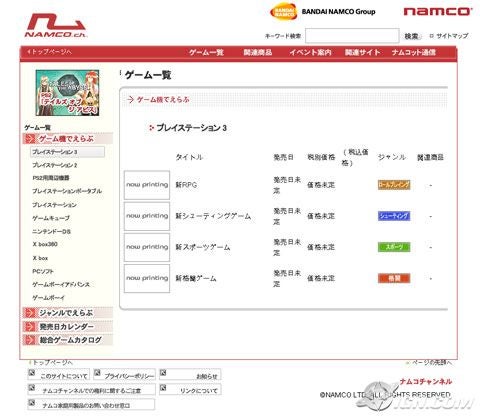480x417 pixels.
Task: Open the サイトマップ link
Action: pos(449,36)
